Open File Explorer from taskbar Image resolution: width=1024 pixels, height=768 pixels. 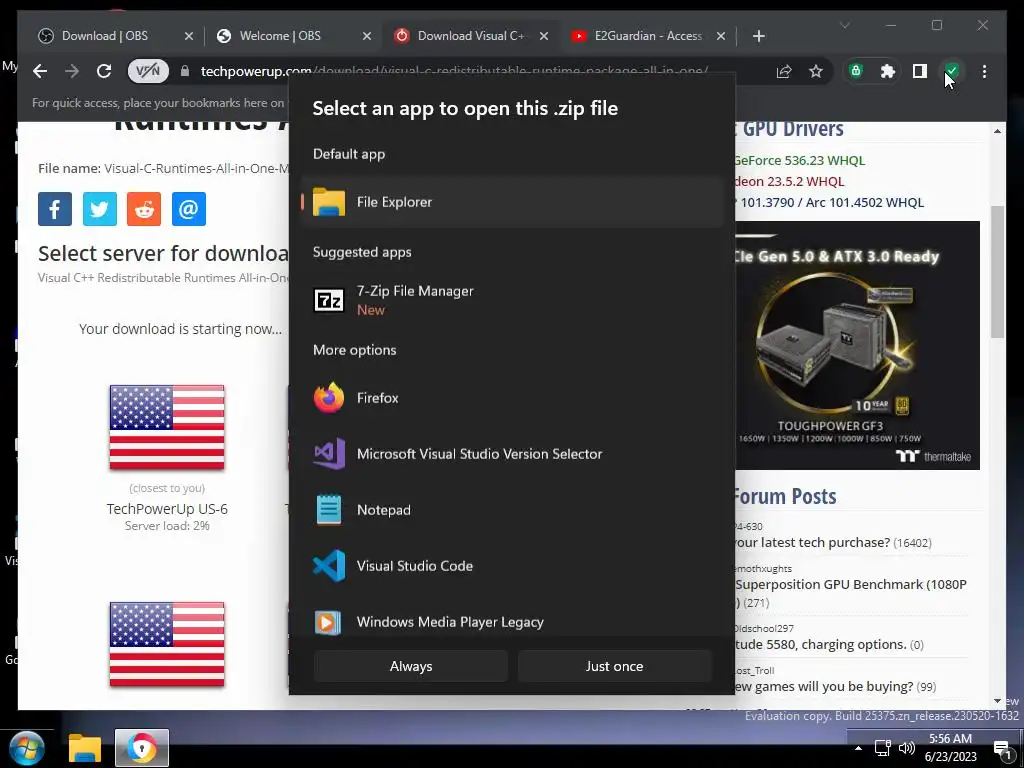click(x=85, y=748)
